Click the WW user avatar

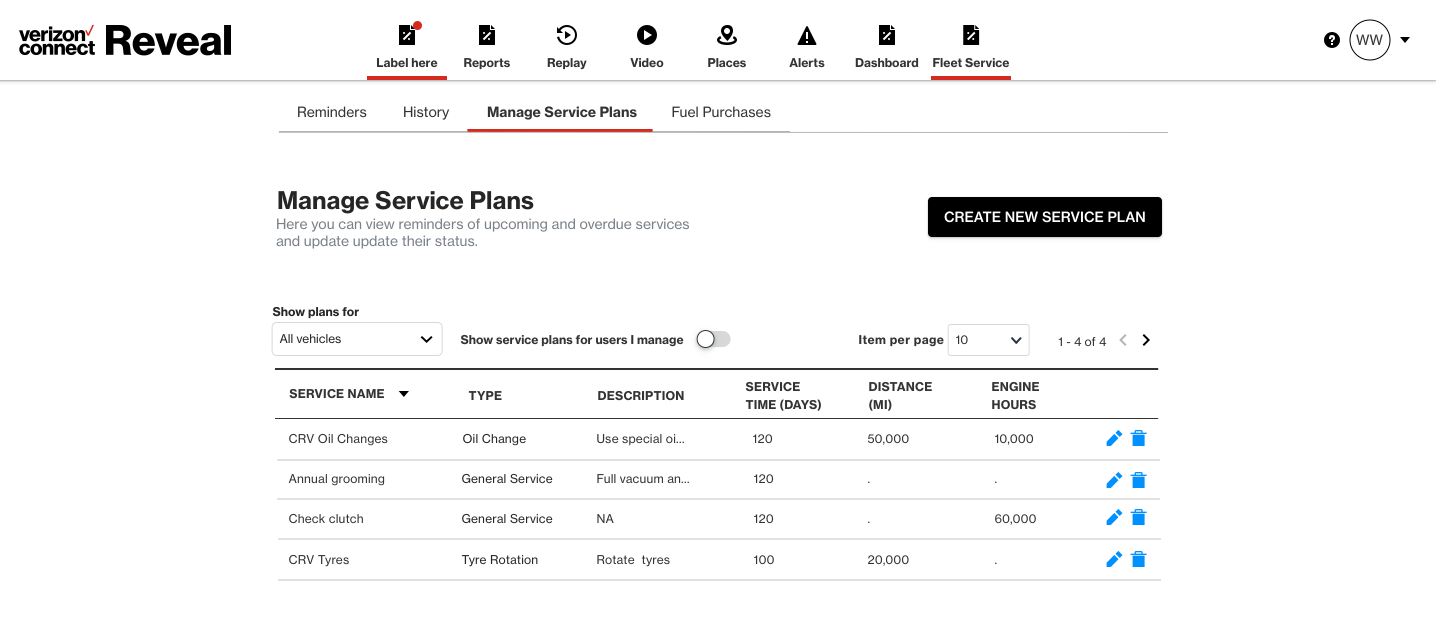click(1370, 40)
